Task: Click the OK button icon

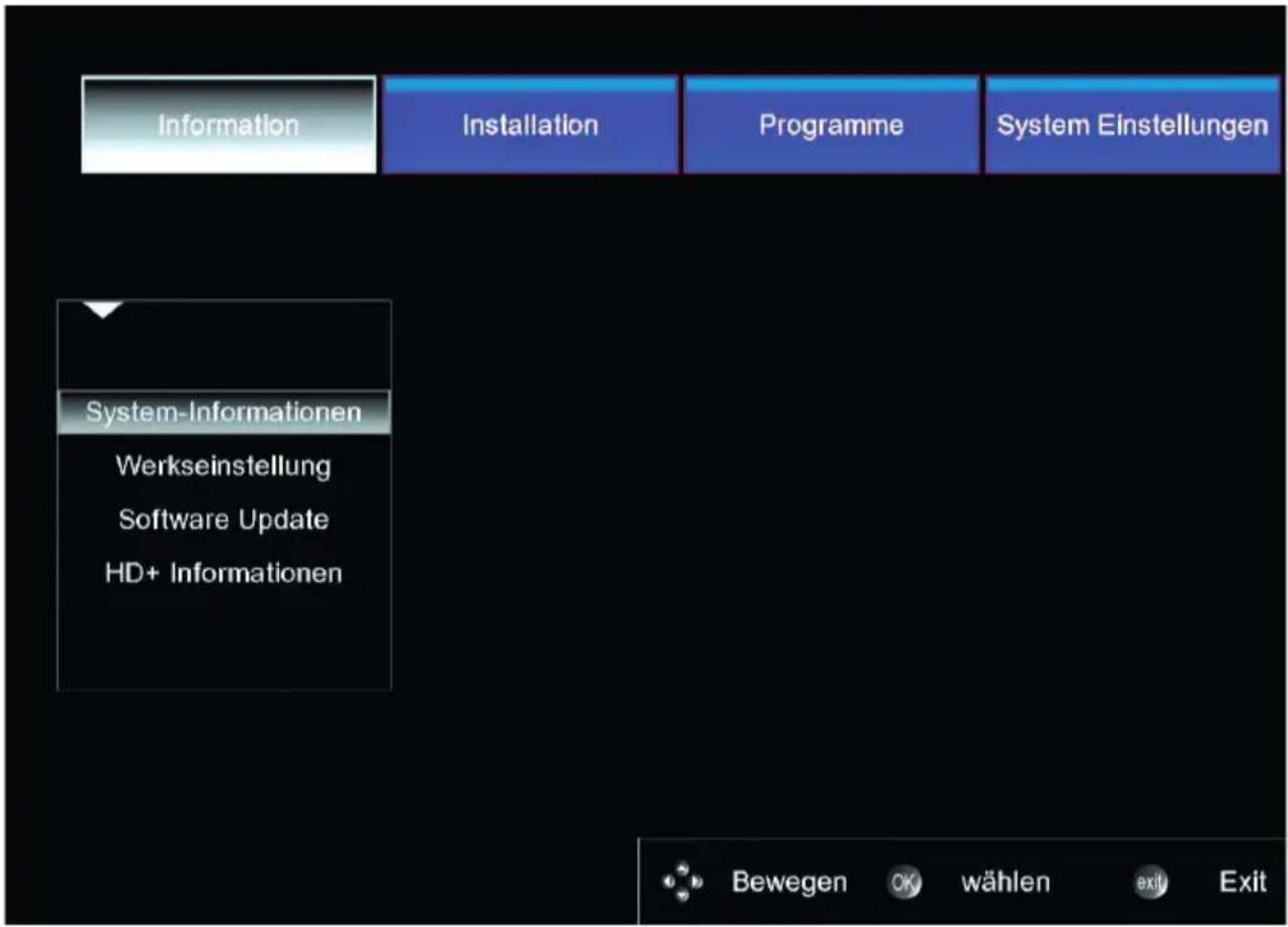Action: click(x=904, y=882)
